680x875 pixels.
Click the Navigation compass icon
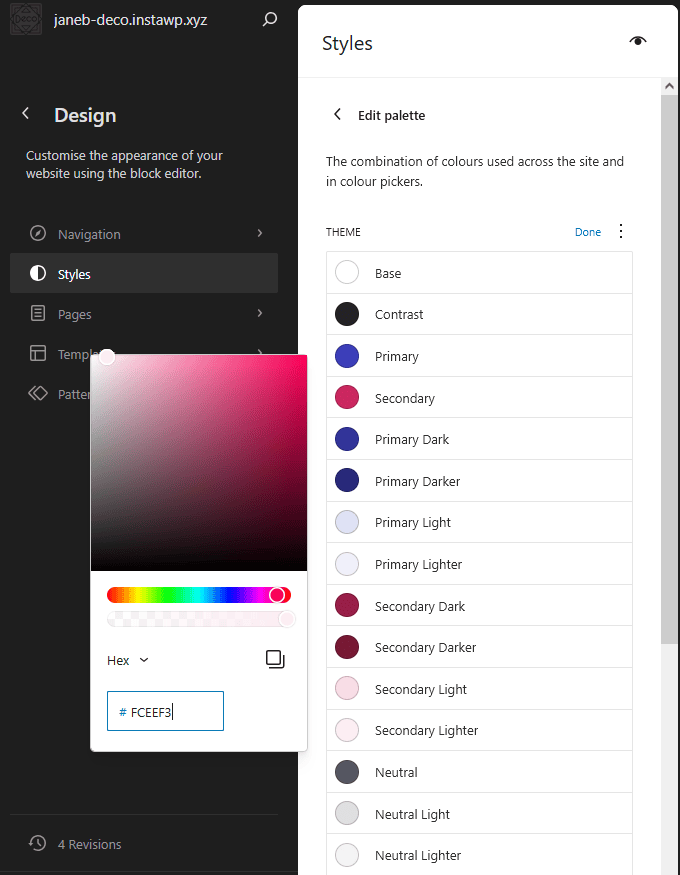click(38, 234)
